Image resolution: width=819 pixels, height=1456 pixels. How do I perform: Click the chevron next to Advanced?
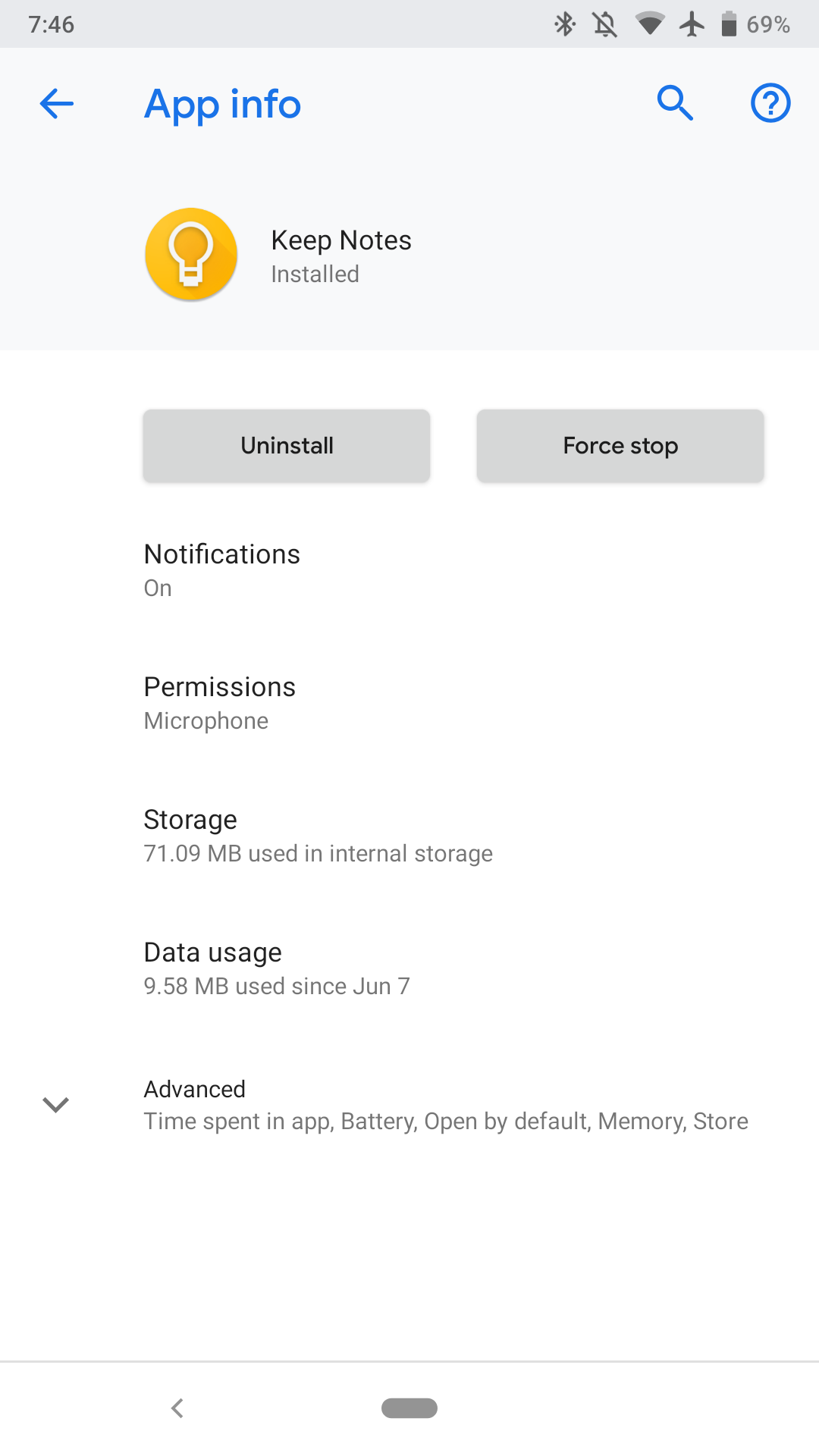point(55,1104)
